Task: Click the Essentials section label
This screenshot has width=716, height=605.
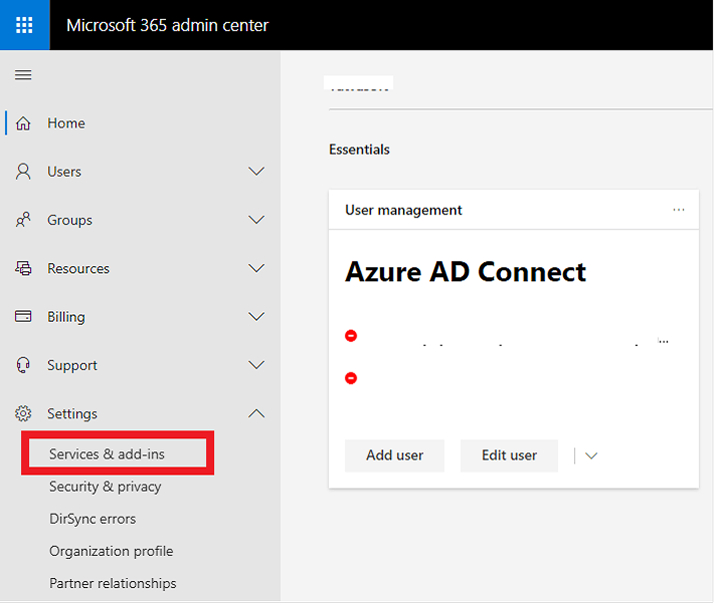Action: click(359, 150)
